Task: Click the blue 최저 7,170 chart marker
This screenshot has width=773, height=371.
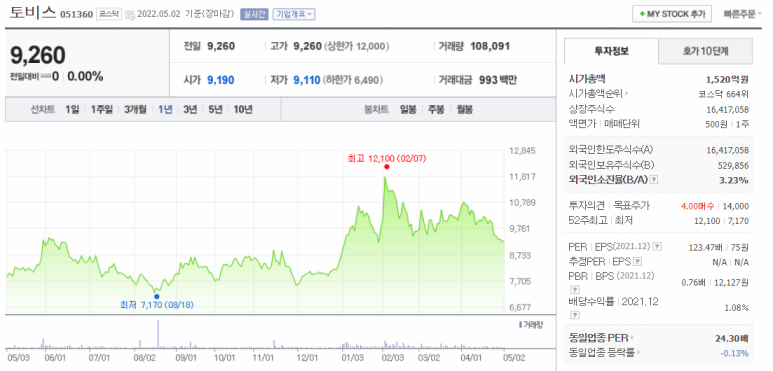Action: pos(157,297)
